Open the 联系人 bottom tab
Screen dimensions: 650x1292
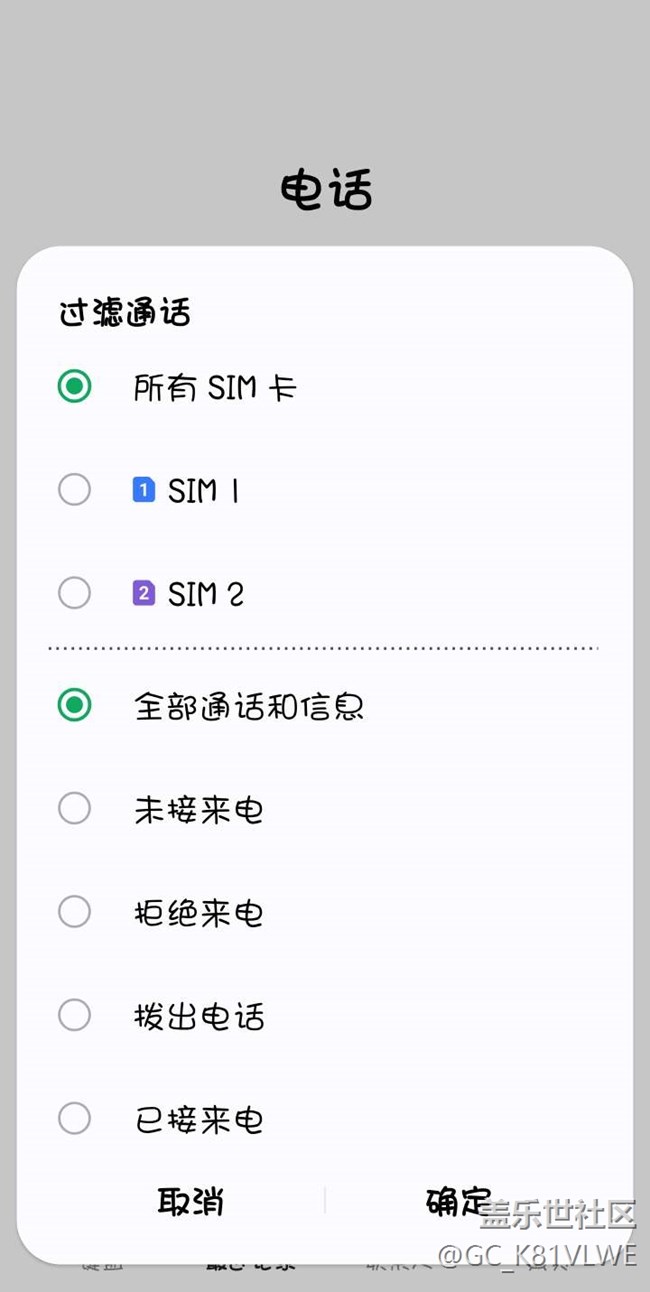point(400,1266)
